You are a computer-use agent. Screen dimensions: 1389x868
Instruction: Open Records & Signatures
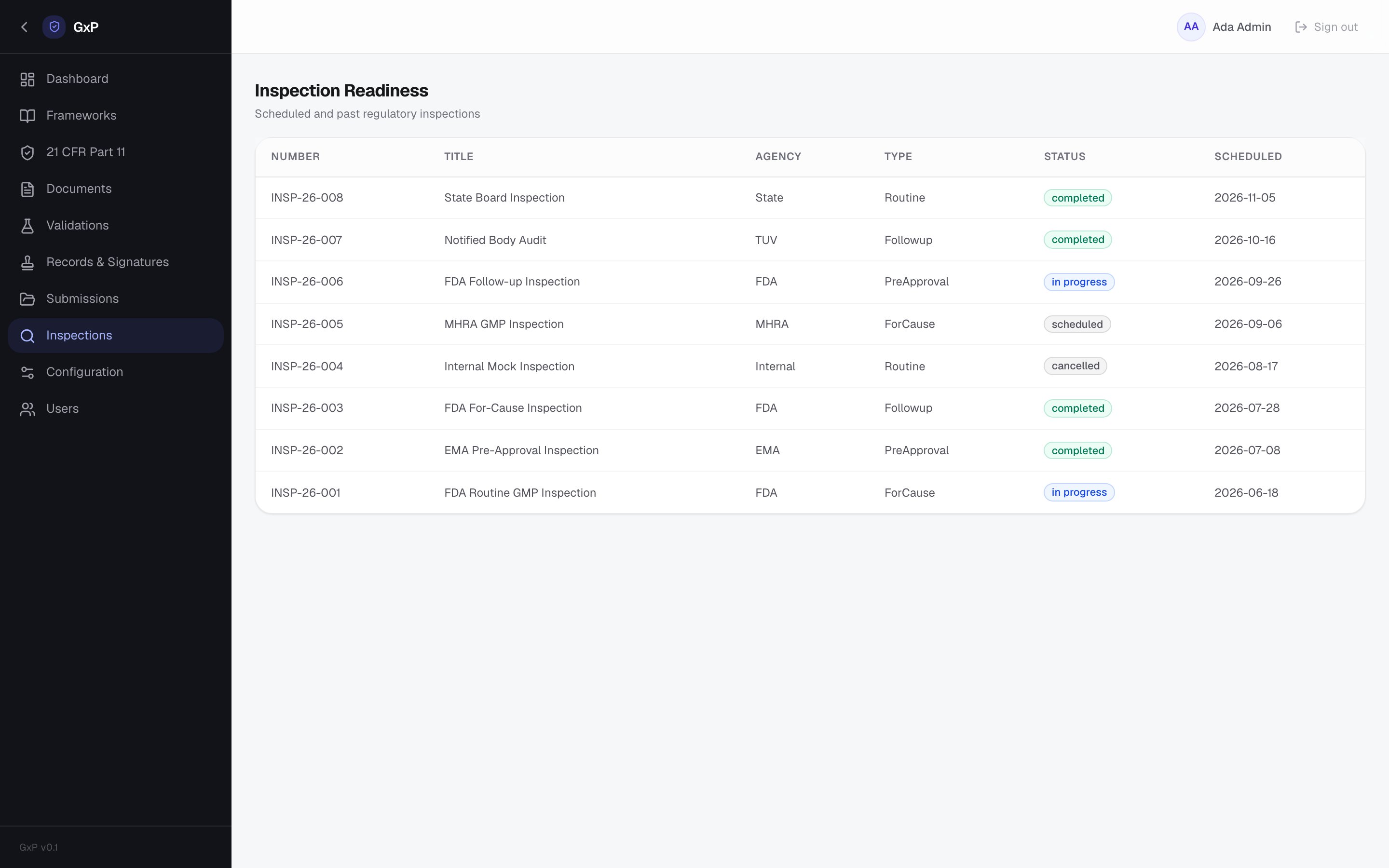pyautogui.click(x=115, y=262)
